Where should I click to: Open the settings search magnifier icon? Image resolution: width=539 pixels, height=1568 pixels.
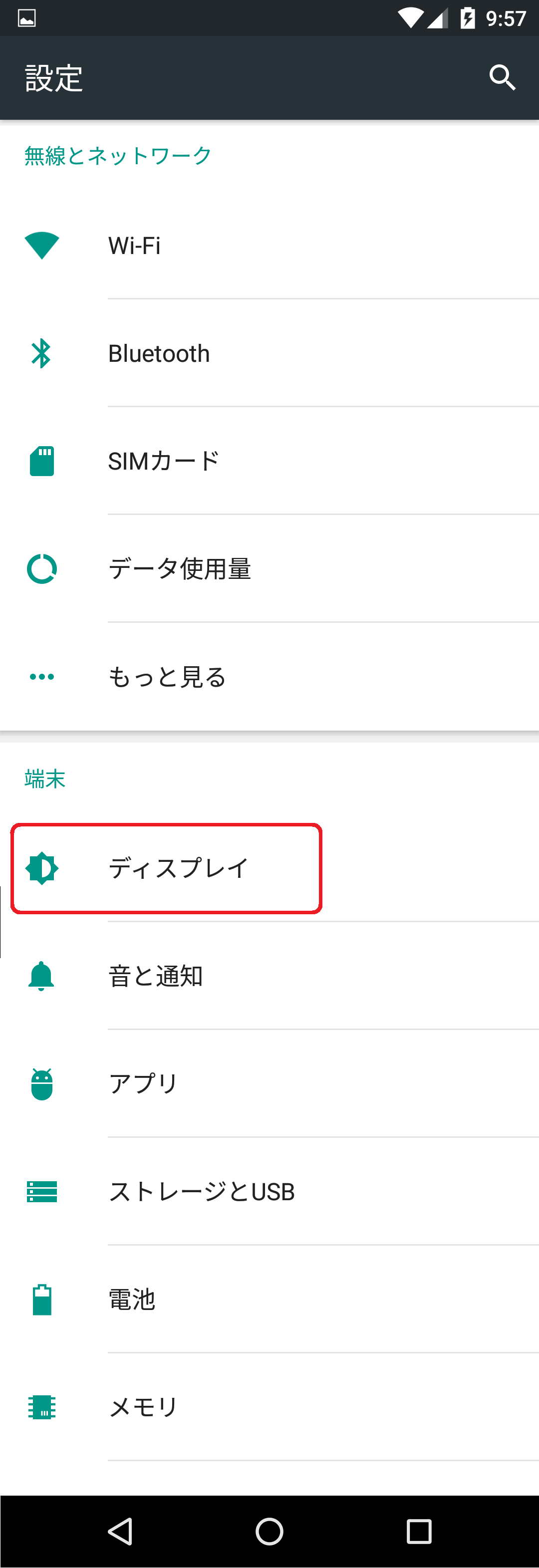(x=503, y=77)
